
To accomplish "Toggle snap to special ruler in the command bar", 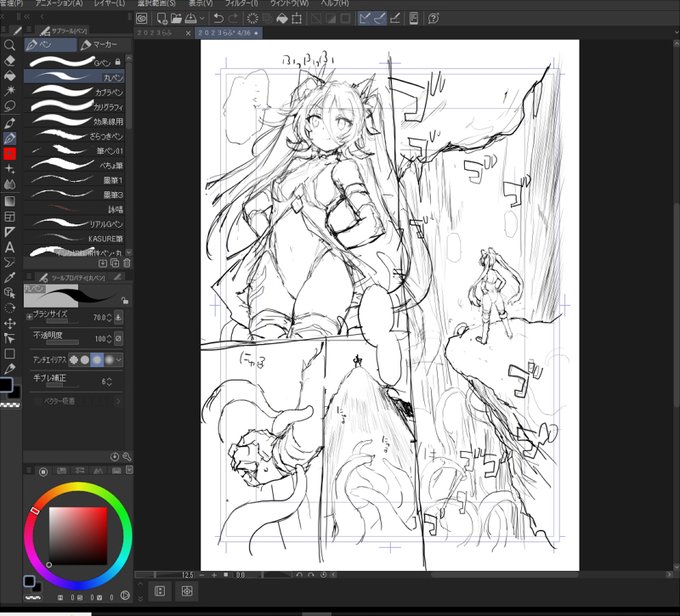I will (379, 18).
